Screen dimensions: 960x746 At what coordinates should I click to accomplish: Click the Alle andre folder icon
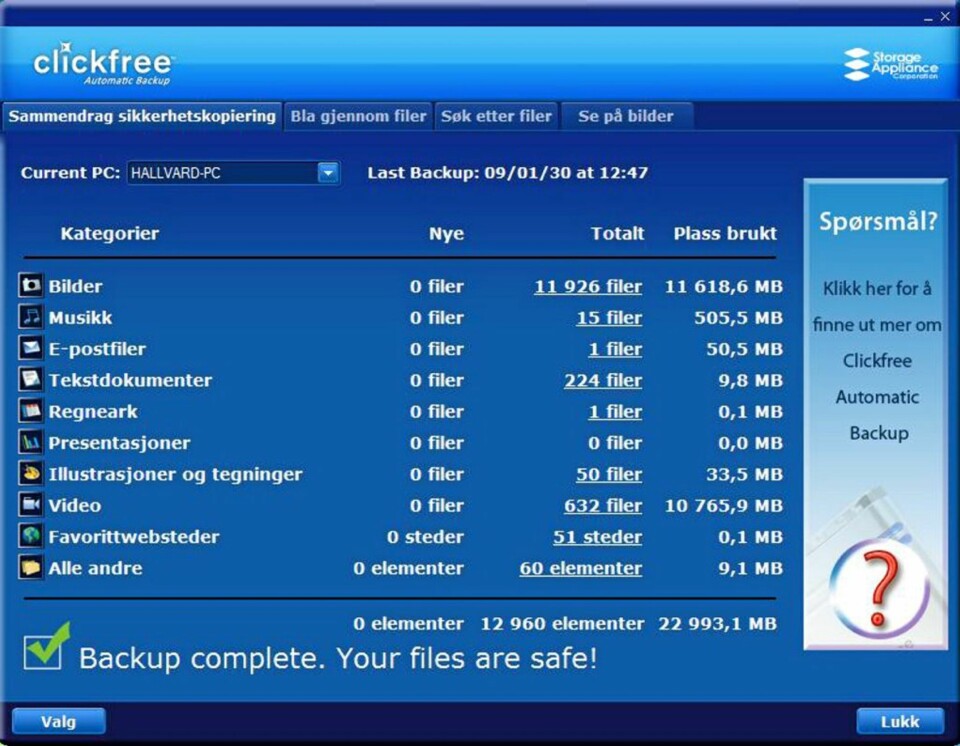coord(31,567)
